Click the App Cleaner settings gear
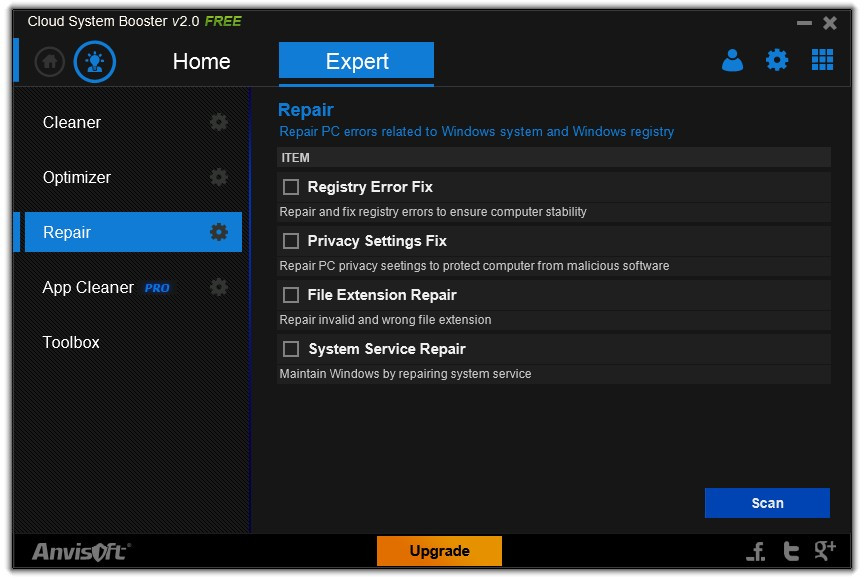The height and width of the screenshot is (578, 864). click(219, 287)
